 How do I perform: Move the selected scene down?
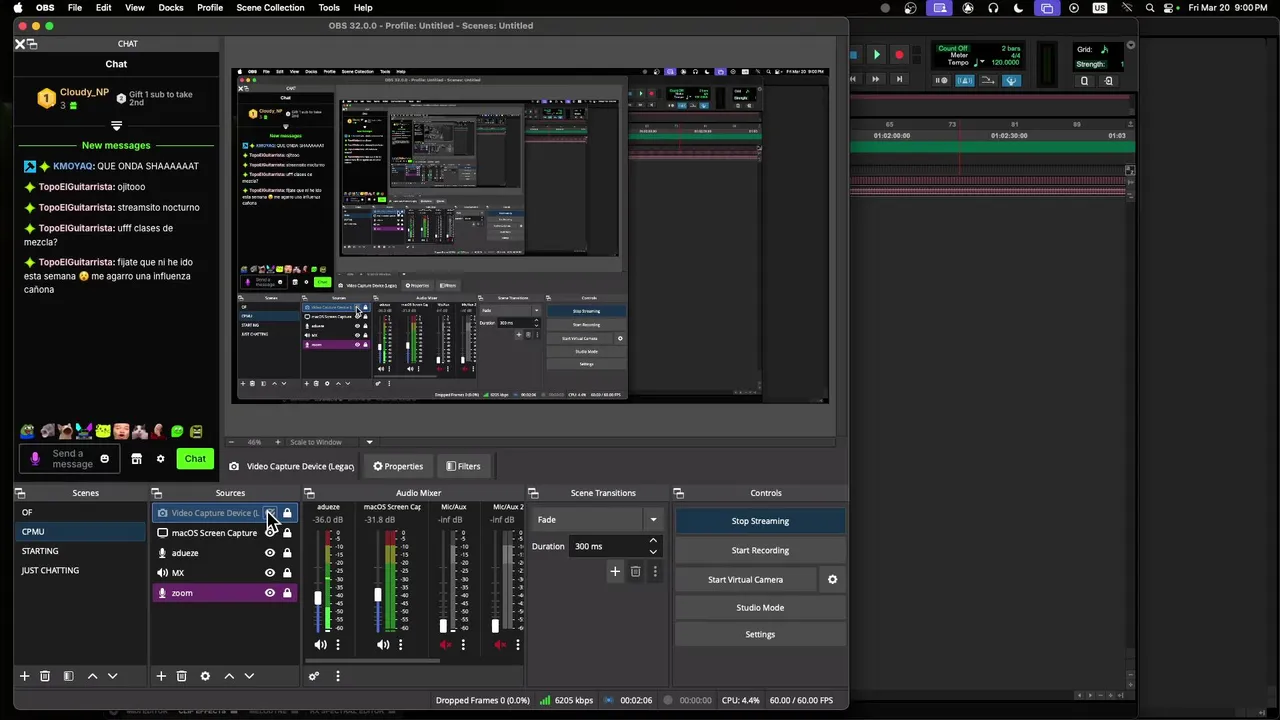tap(112, 676)
